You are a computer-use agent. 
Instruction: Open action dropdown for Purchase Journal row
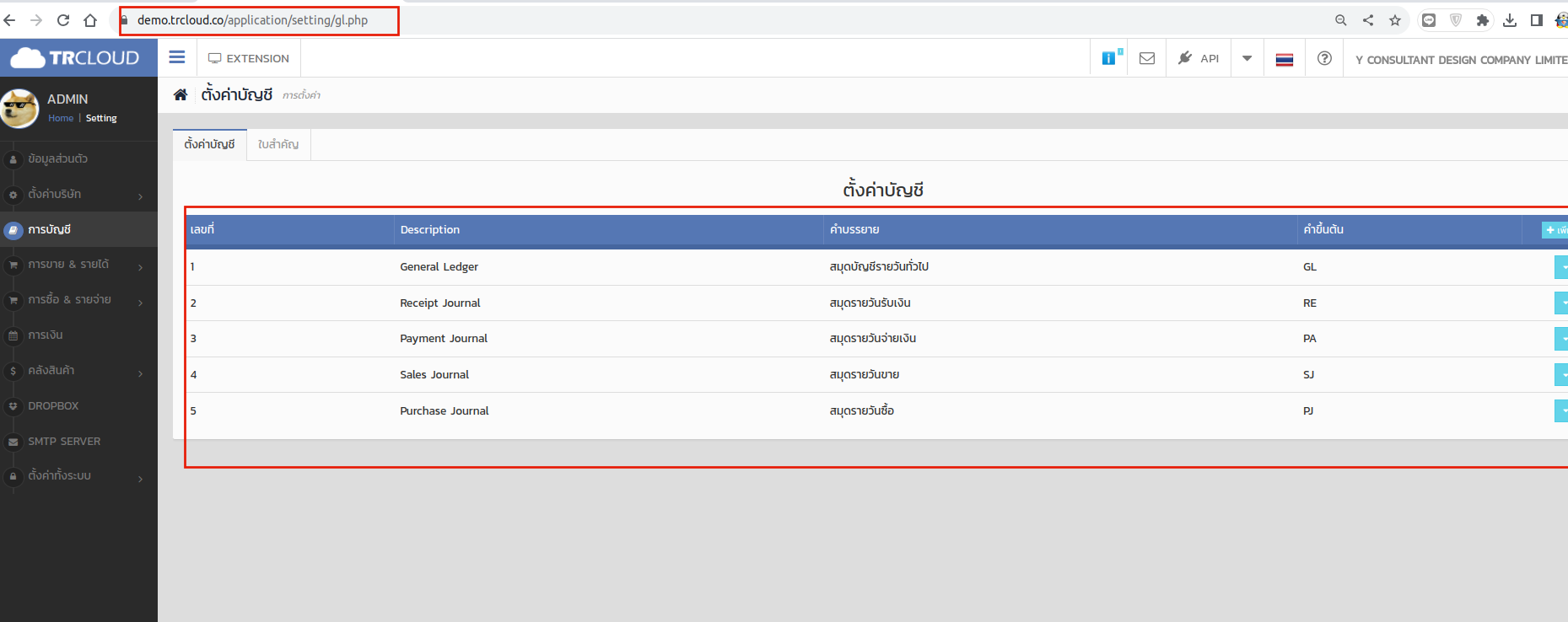[x=1561, y=410]
